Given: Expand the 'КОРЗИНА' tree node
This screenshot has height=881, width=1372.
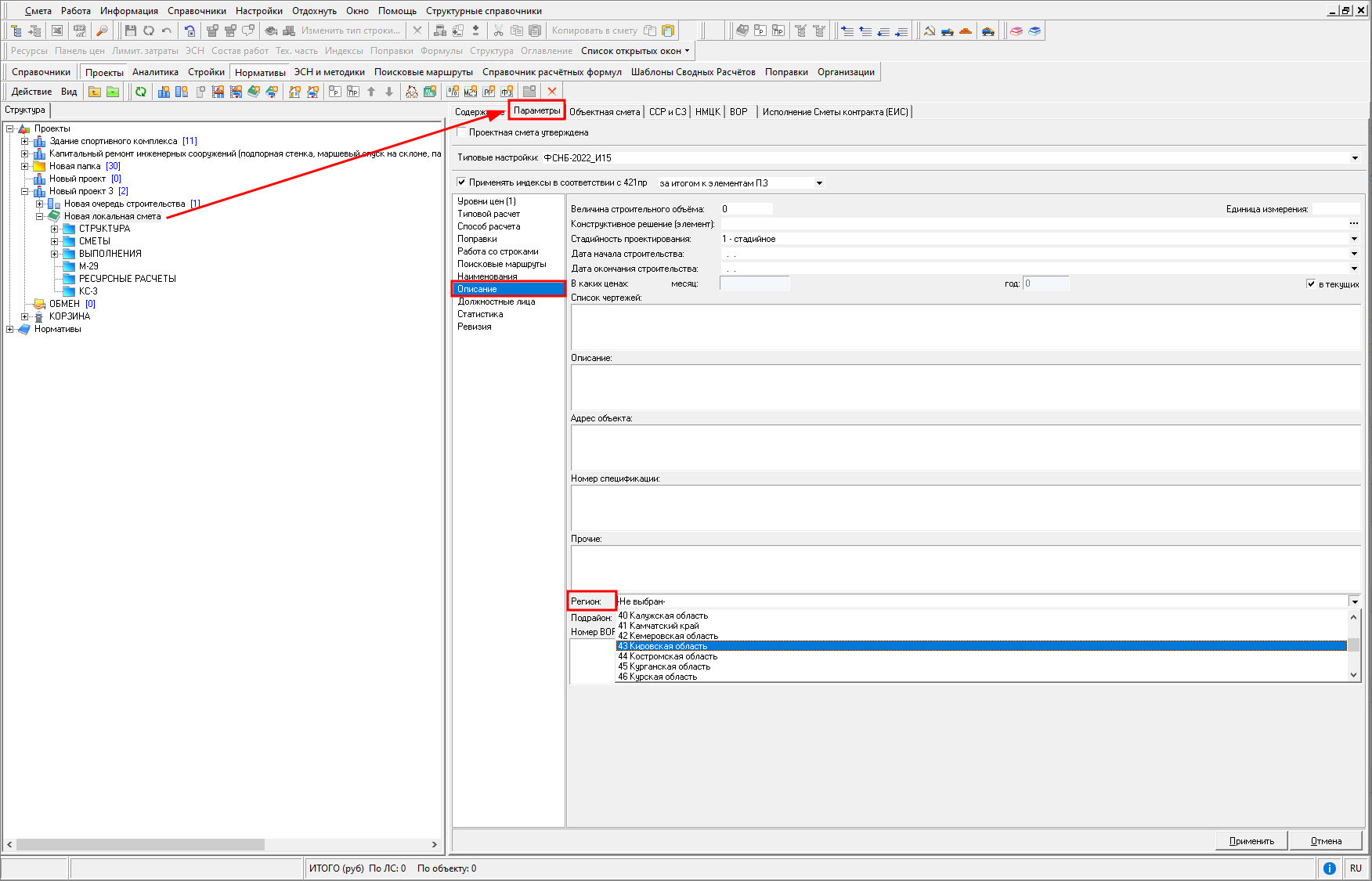Looking at the screenshot, I should pos(25,316).
